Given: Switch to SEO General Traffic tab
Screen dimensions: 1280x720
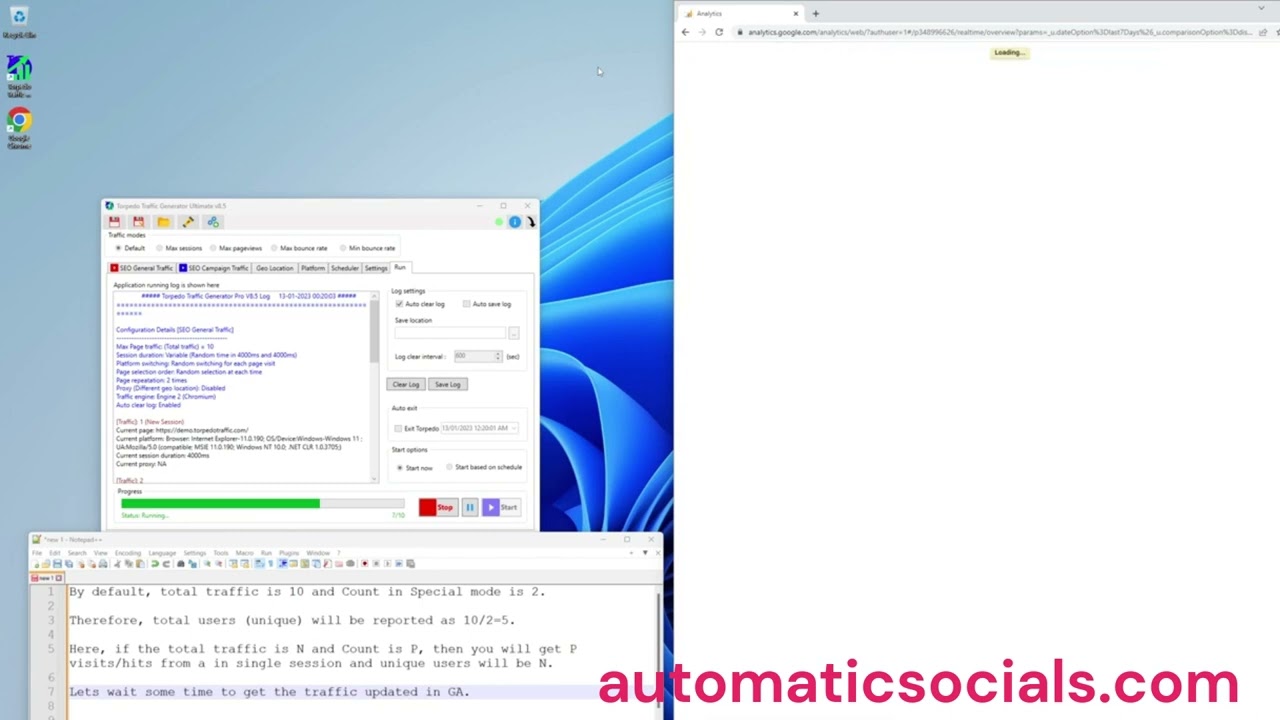Looking at the screenshot, I should [142, 268].
